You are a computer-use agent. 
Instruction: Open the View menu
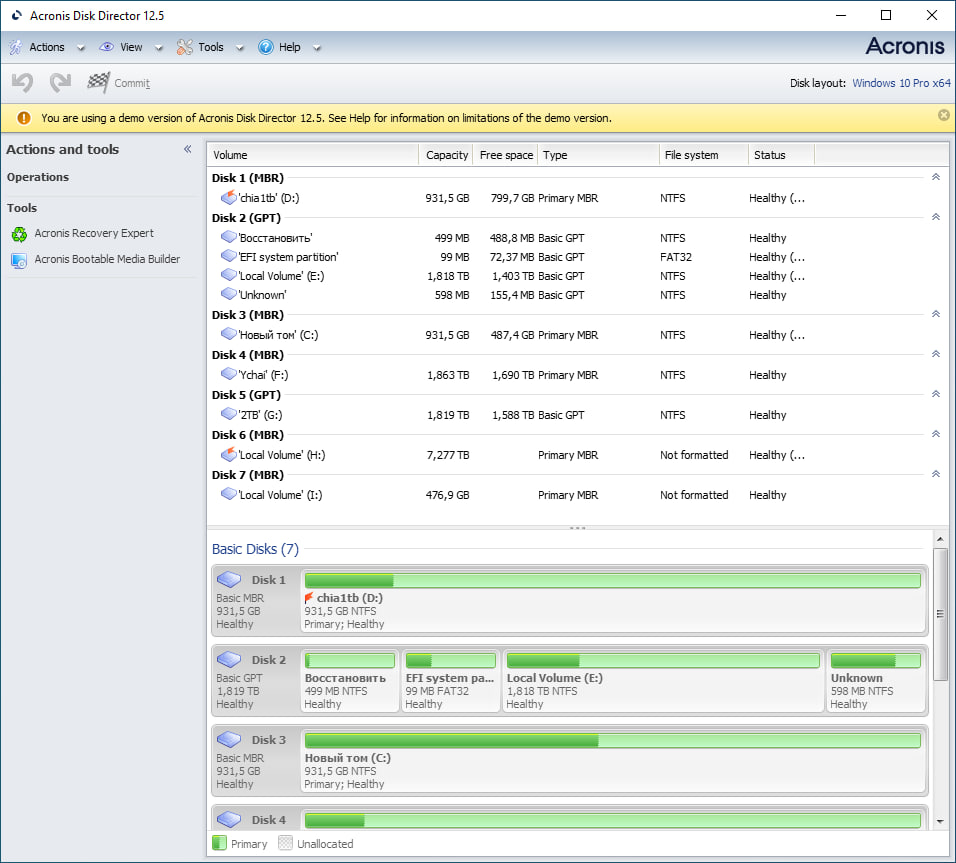(x=131, y=47)
